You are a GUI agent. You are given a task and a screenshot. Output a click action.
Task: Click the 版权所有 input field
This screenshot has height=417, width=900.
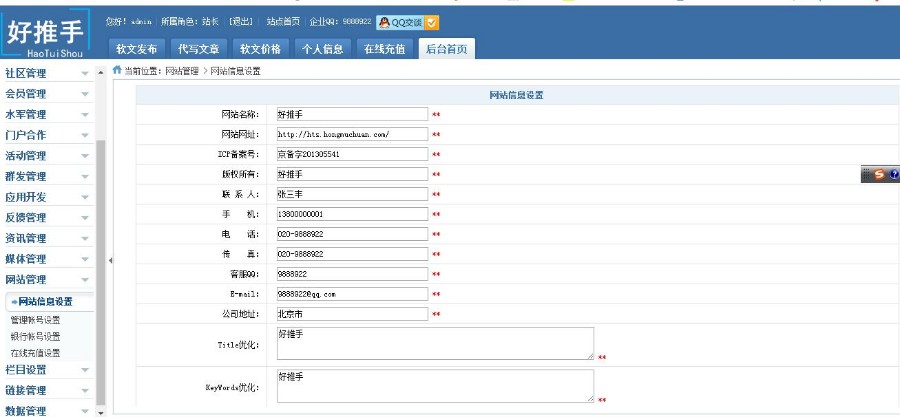pos(352,174)
